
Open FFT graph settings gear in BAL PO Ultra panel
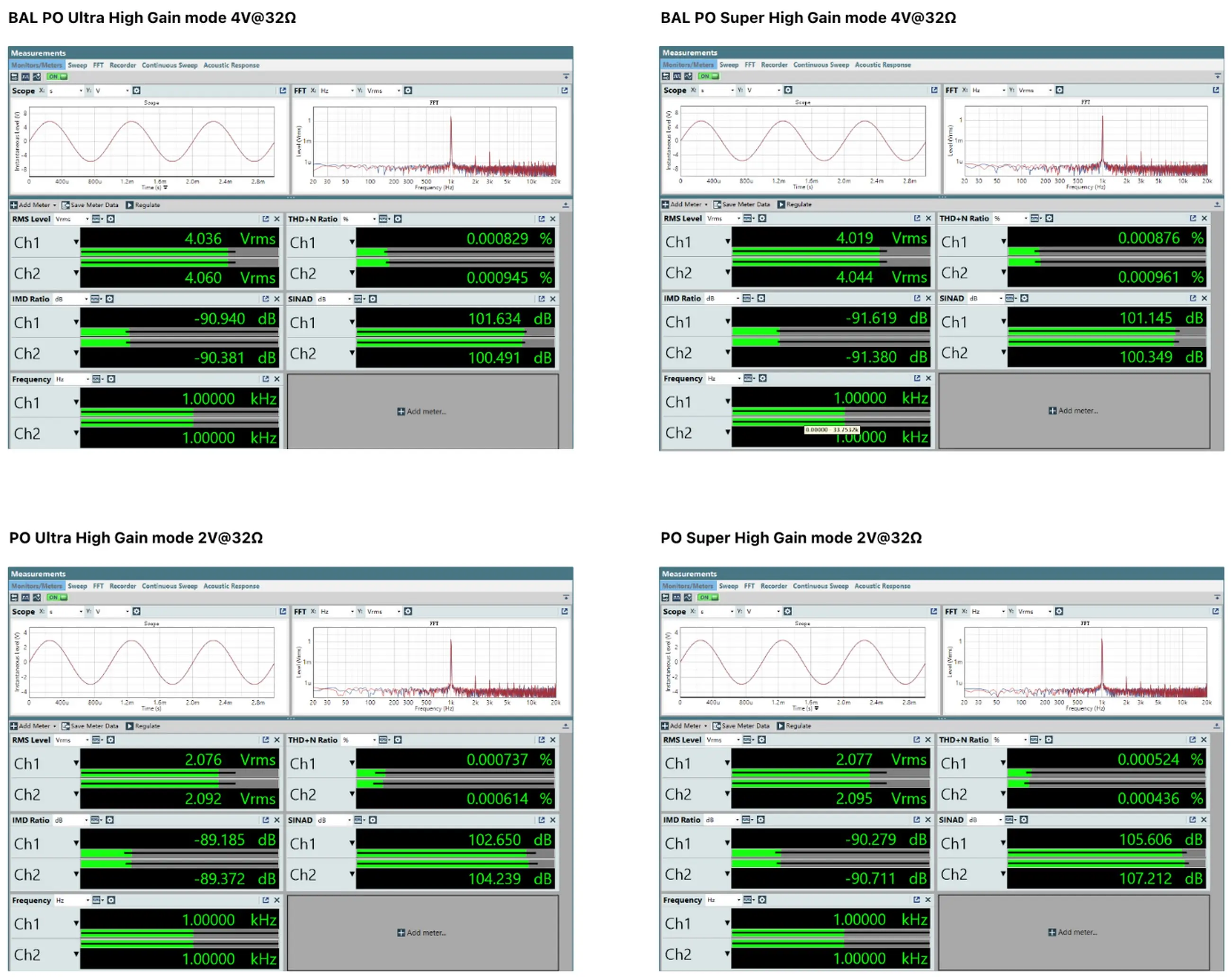click(408, 91)
